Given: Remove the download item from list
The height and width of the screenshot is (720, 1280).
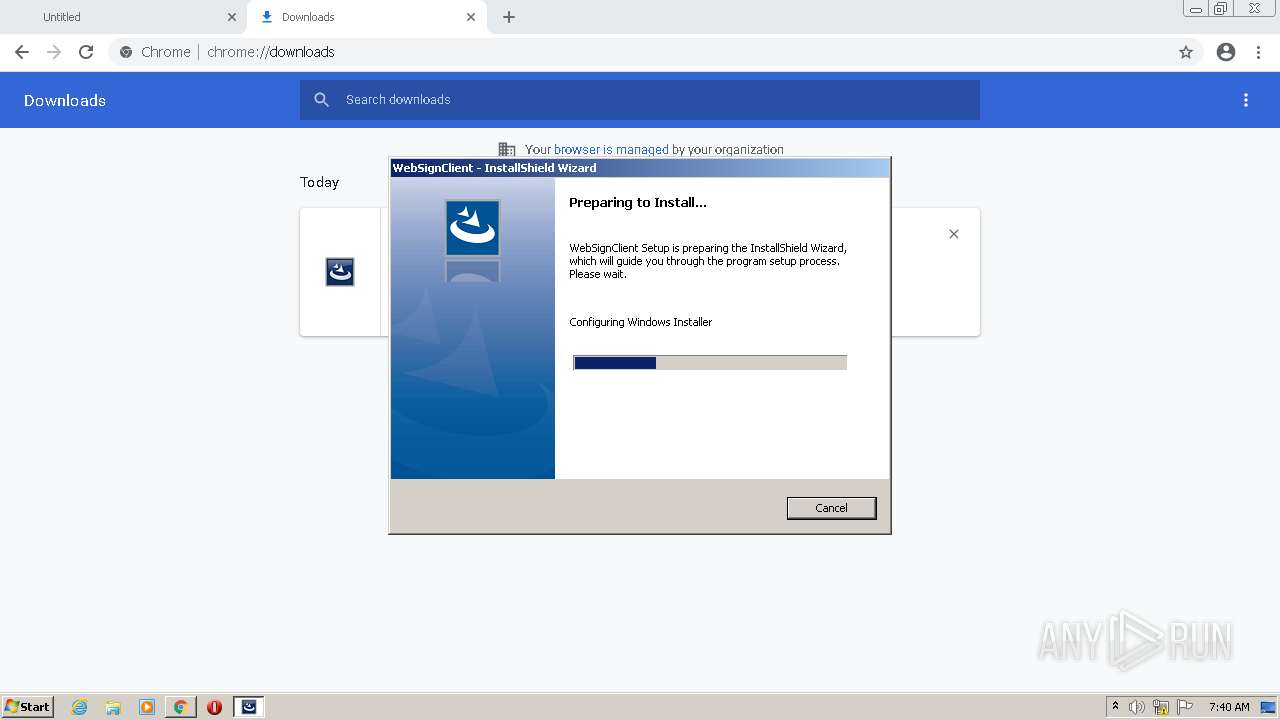Looking at the screenshot, I should tap(954, 234).
